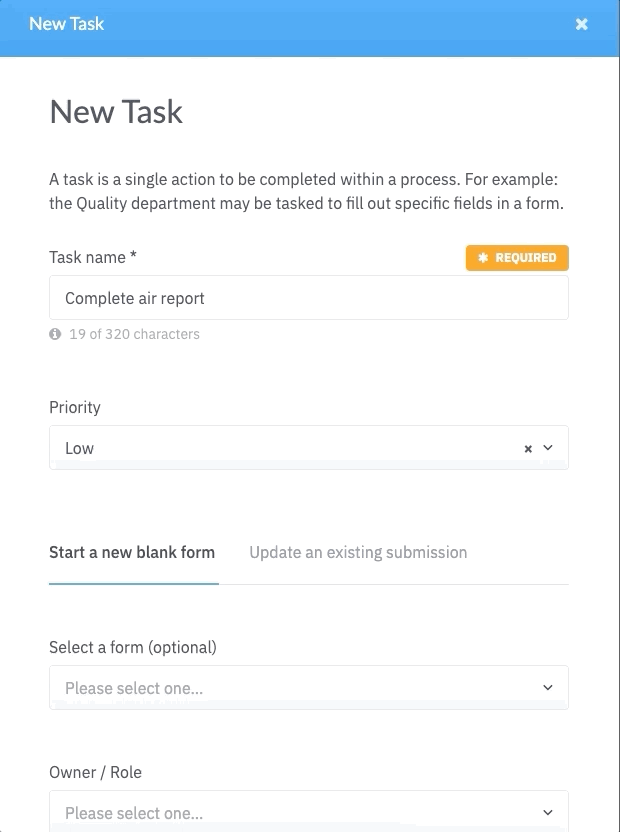Focus the Task name input field
This screenshot has width=620, height=832.
click(309, 298)
